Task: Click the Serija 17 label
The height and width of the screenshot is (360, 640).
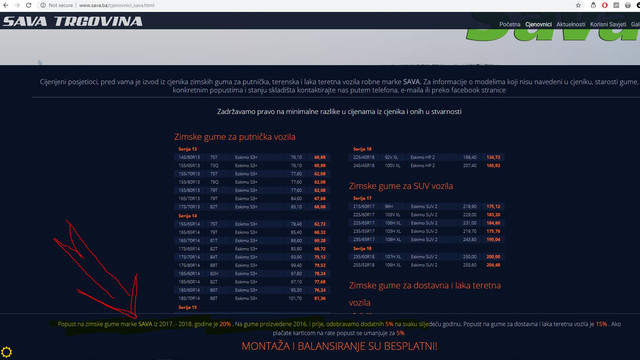Action: (x=362, y=198)
